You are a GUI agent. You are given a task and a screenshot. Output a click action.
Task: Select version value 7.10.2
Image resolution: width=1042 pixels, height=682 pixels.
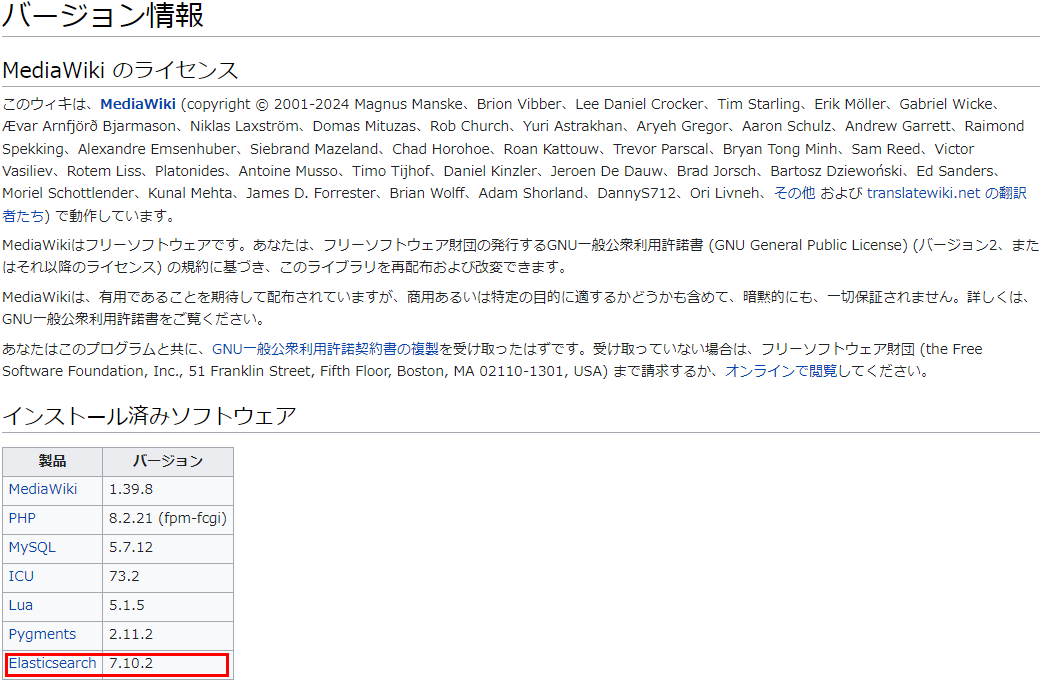click(x=131, y=663)
